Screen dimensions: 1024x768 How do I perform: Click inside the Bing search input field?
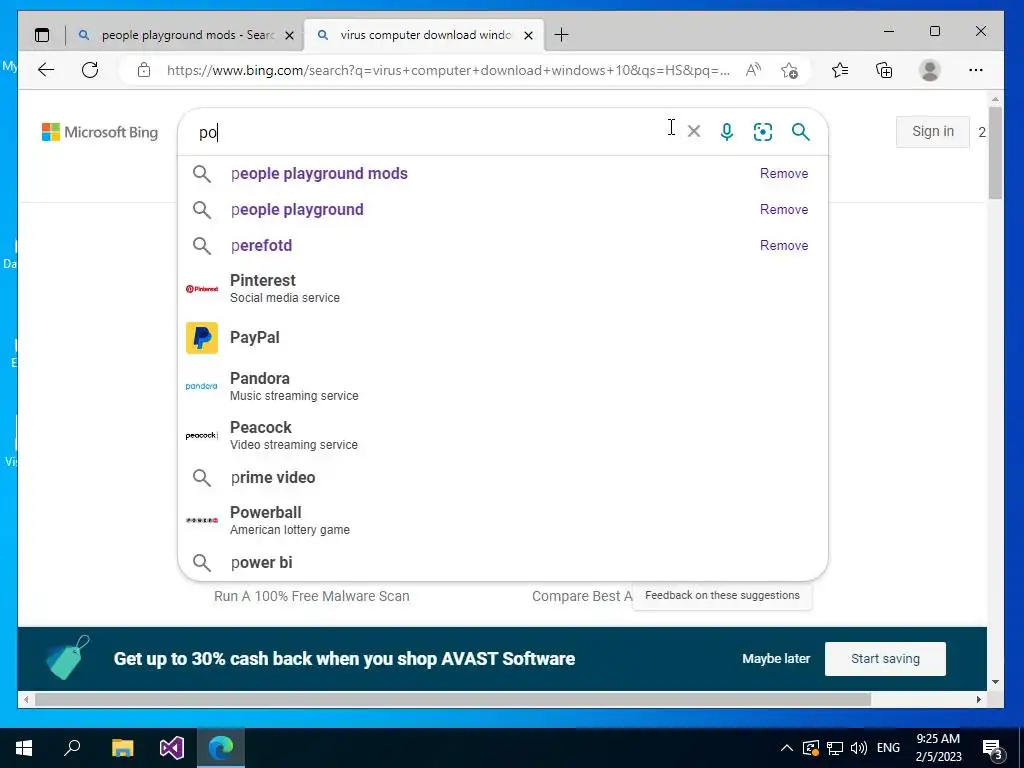coord(431,132)
